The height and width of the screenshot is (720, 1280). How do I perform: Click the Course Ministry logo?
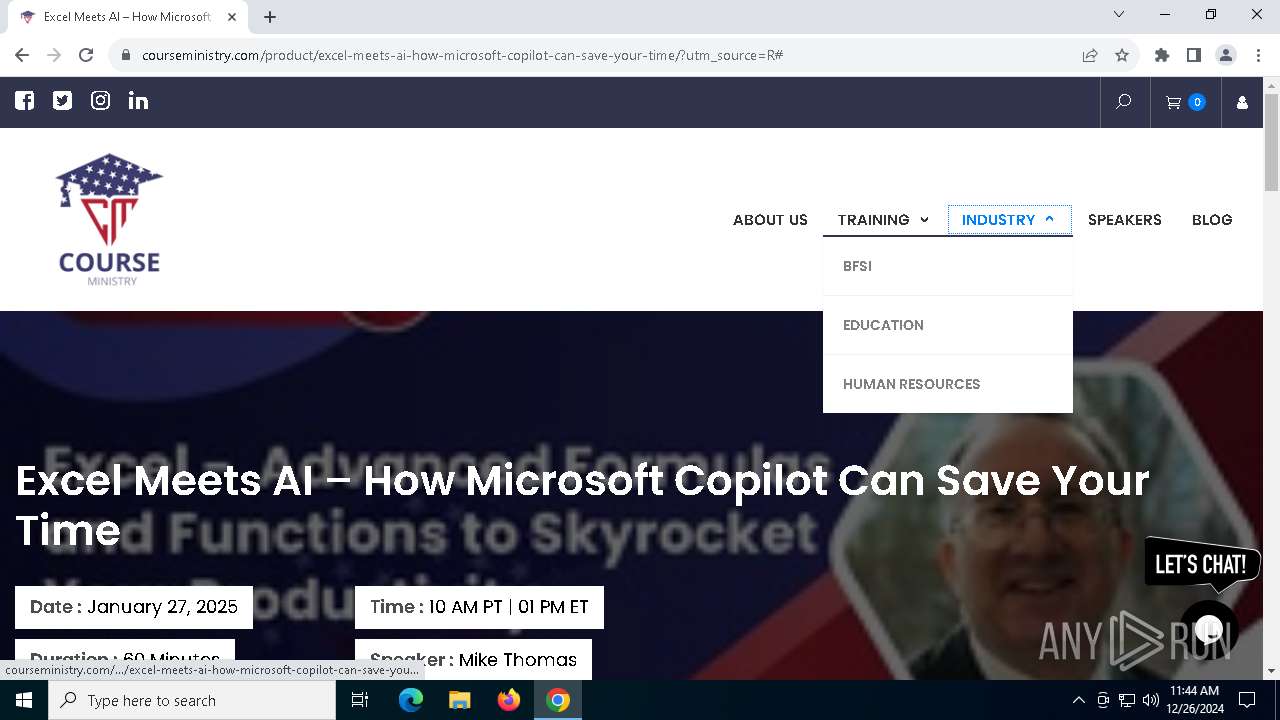pos(109,219)
